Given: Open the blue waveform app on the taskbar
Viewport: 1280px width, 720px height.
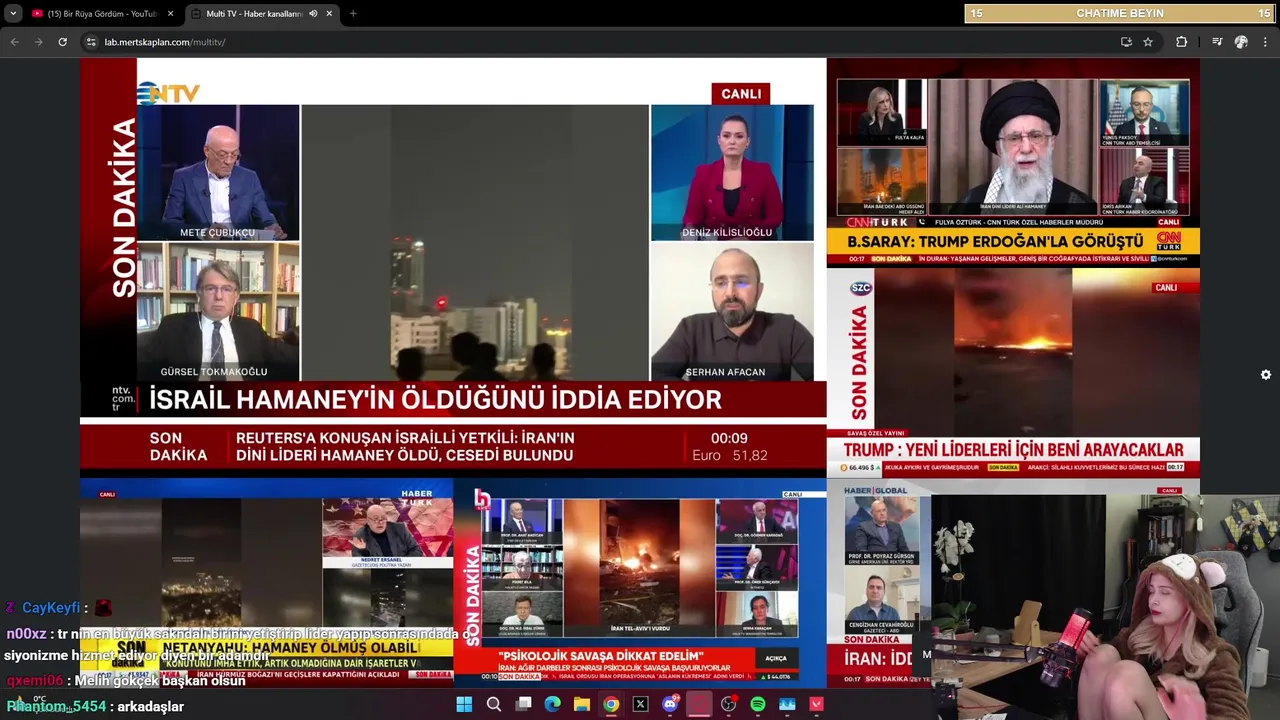Looking at the screenshot, I should 787,704.
